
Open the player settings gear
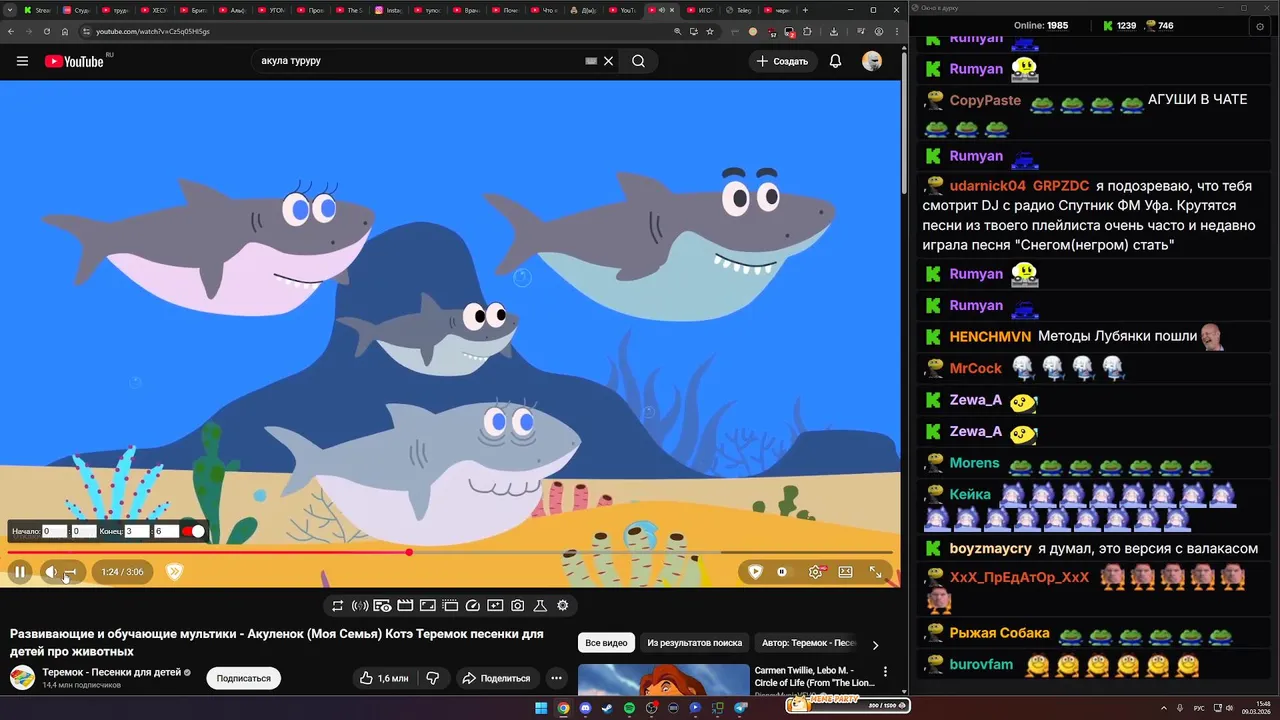816,572
